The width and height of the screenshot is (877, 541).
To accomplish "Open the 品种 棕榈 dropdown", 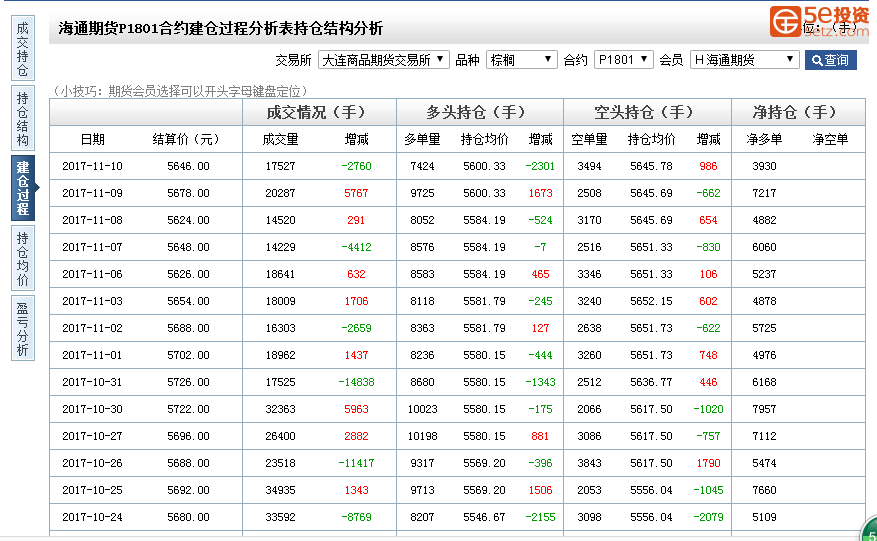I will tap(521, 60).
